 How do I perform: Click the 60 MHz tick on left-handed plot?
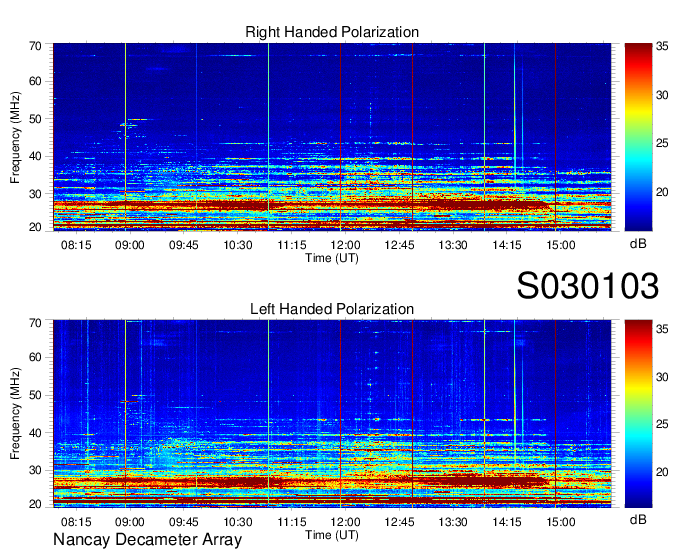pos(35,357)
